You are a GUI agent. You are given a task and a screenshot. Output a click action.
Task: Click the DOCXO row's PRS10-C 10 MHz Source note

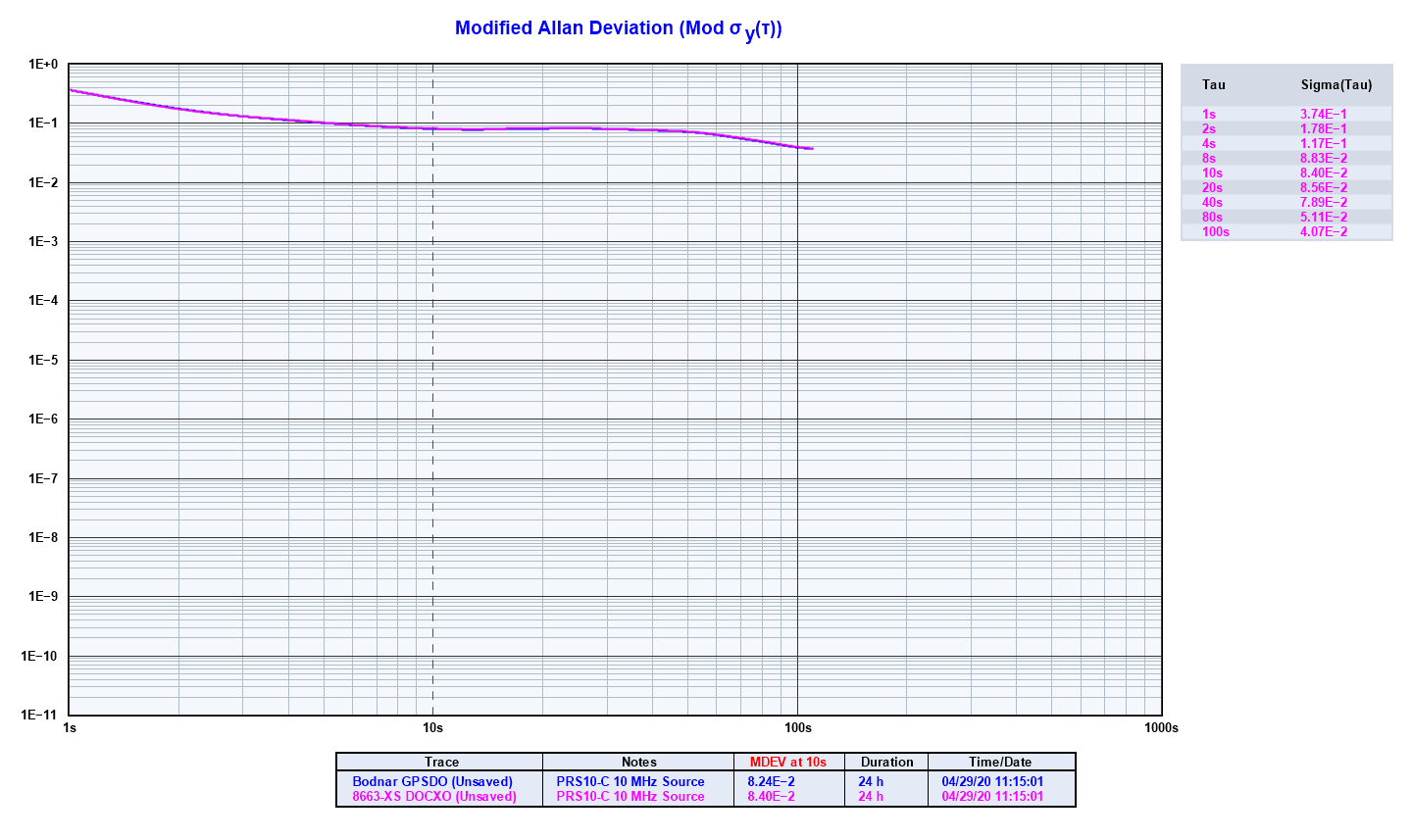pyautogui.click(x=630, y=796)
